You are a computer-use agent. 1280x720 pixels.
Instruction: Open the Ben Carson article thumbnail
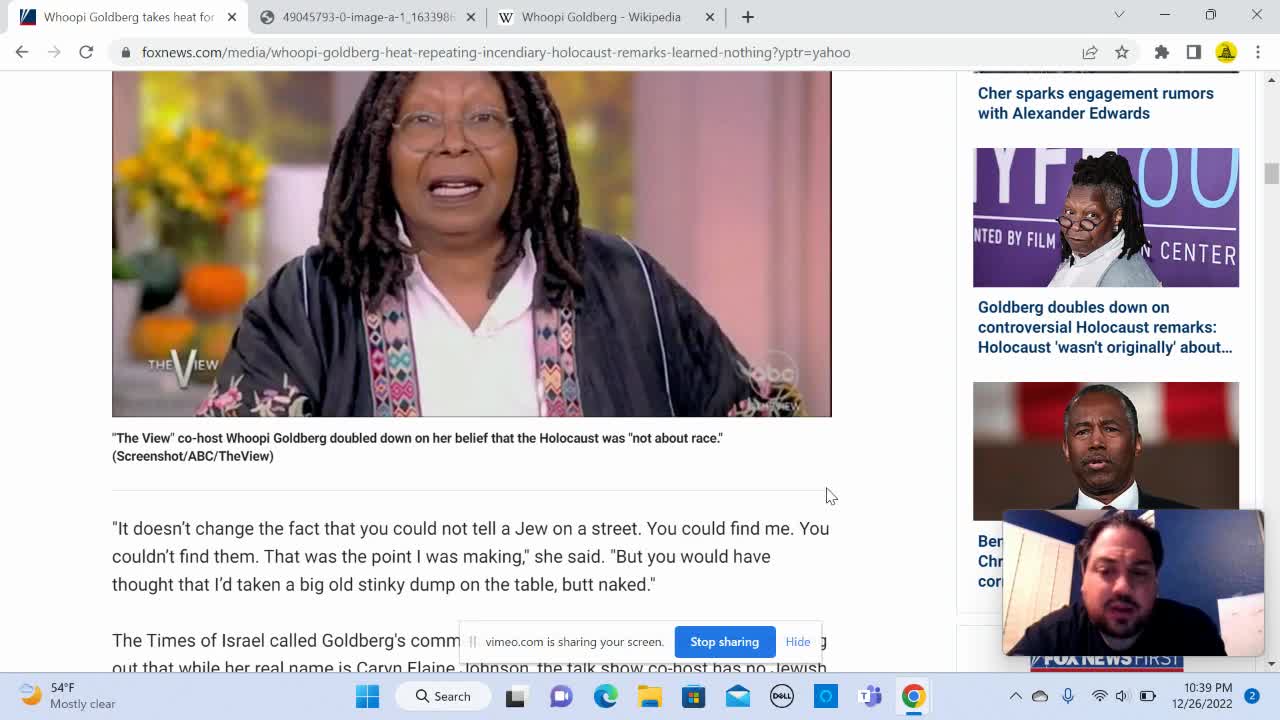[x=1106, y=446]
